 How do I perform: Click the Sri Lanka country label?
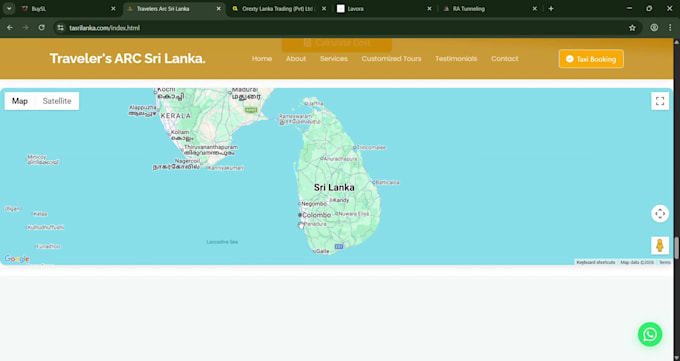[x=334, y=187]
